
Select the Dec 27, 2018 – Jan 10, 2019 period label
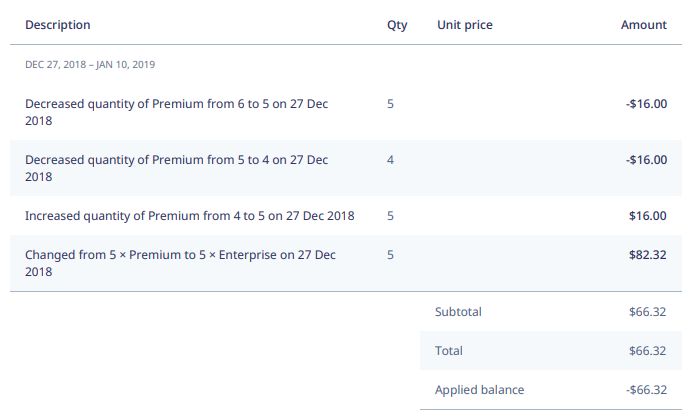point(90,64)
